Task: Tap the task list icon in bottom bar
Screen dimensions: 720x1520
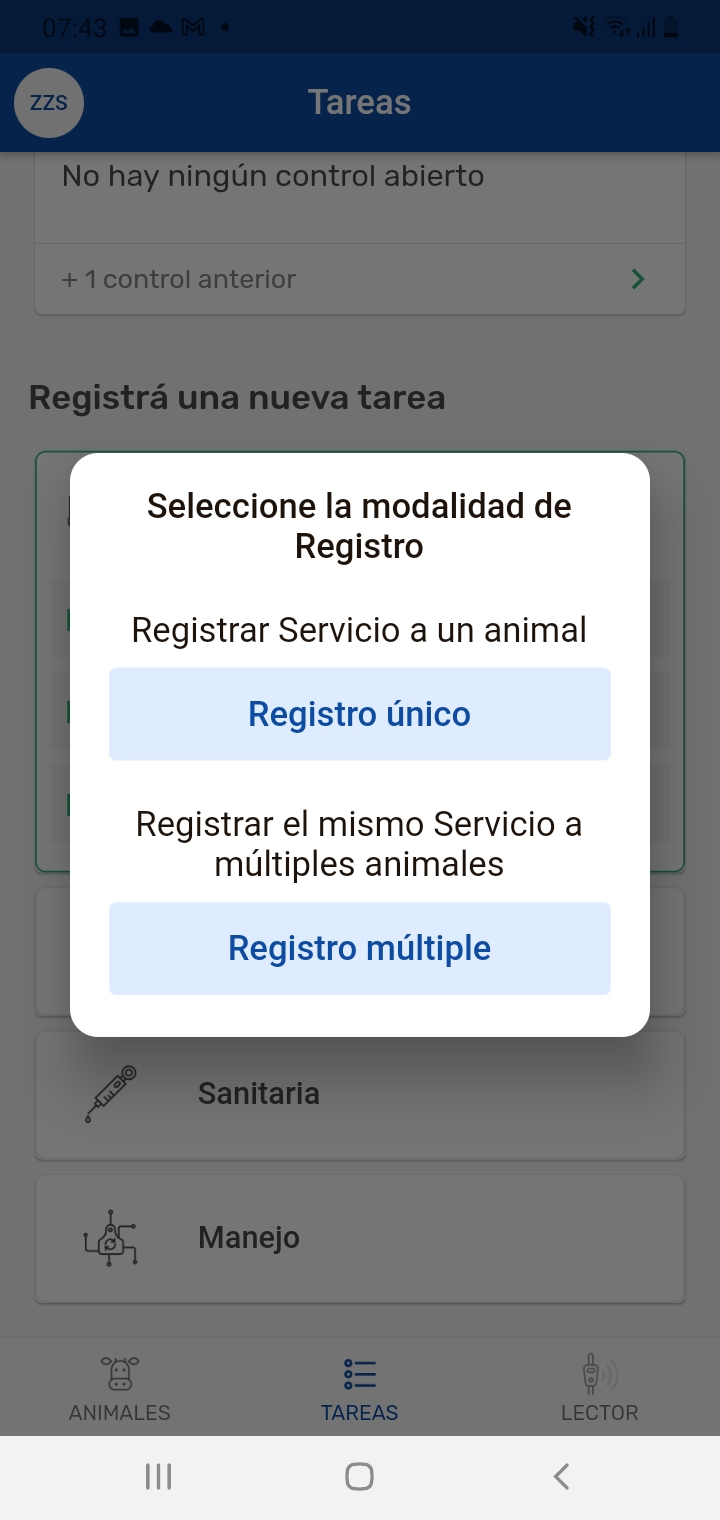Action: click(359, 1374)
